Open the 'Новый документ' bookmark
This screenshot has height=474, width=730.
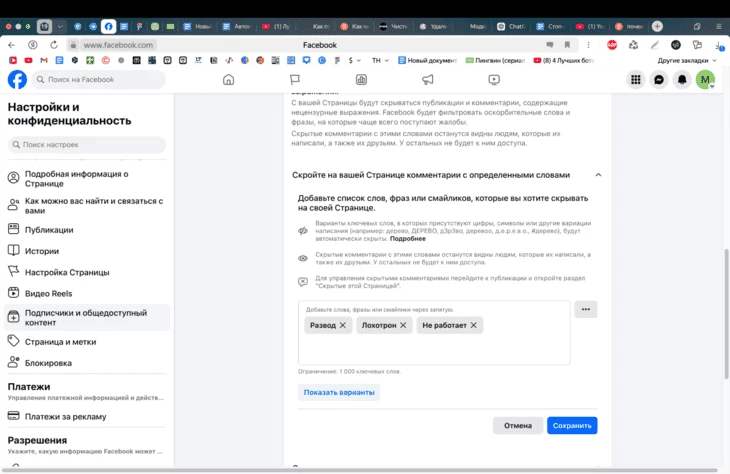coord(427,61)
